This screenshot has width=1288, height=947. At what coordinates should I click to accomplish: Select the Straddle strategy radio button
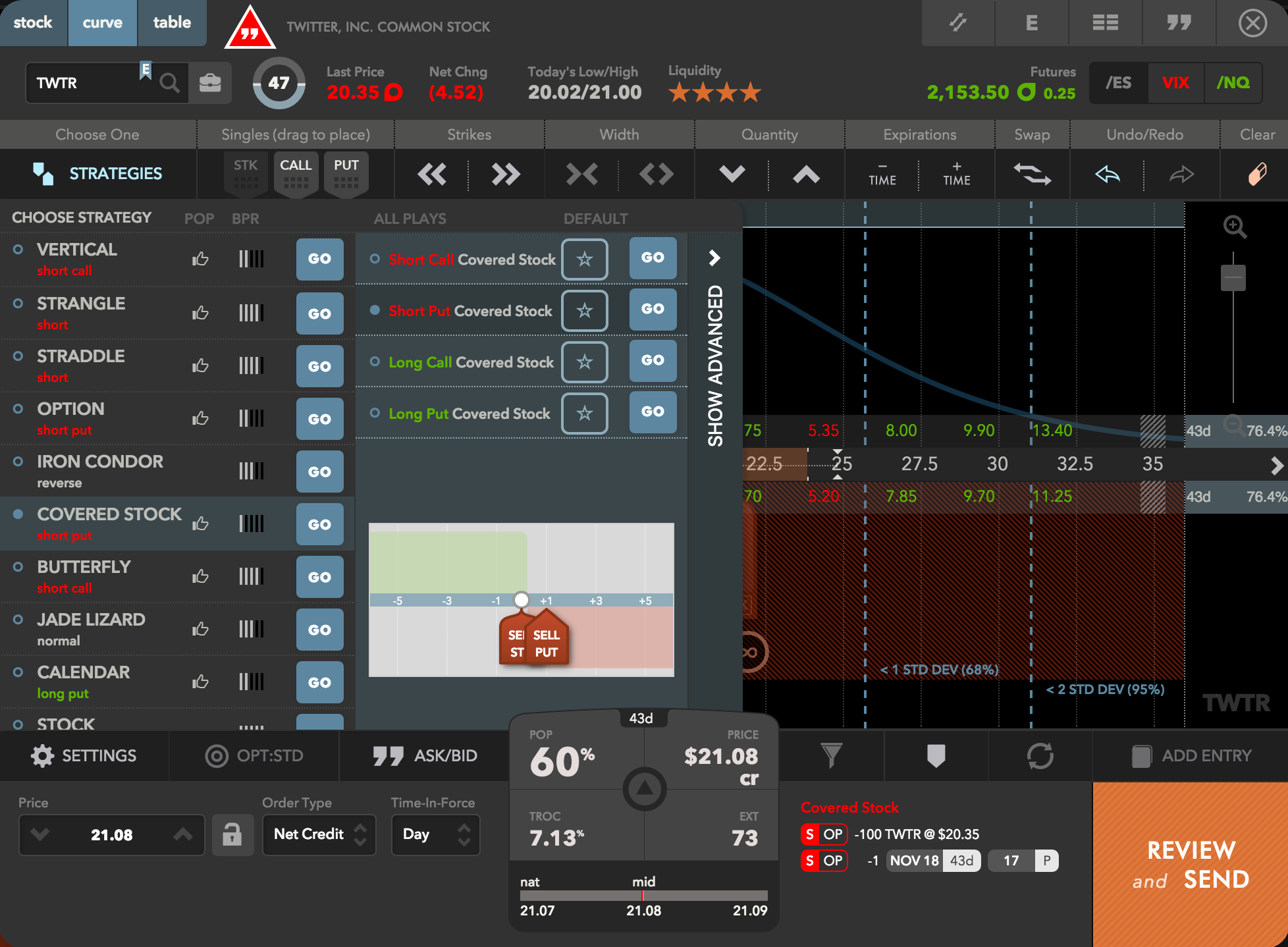(18, 356)
